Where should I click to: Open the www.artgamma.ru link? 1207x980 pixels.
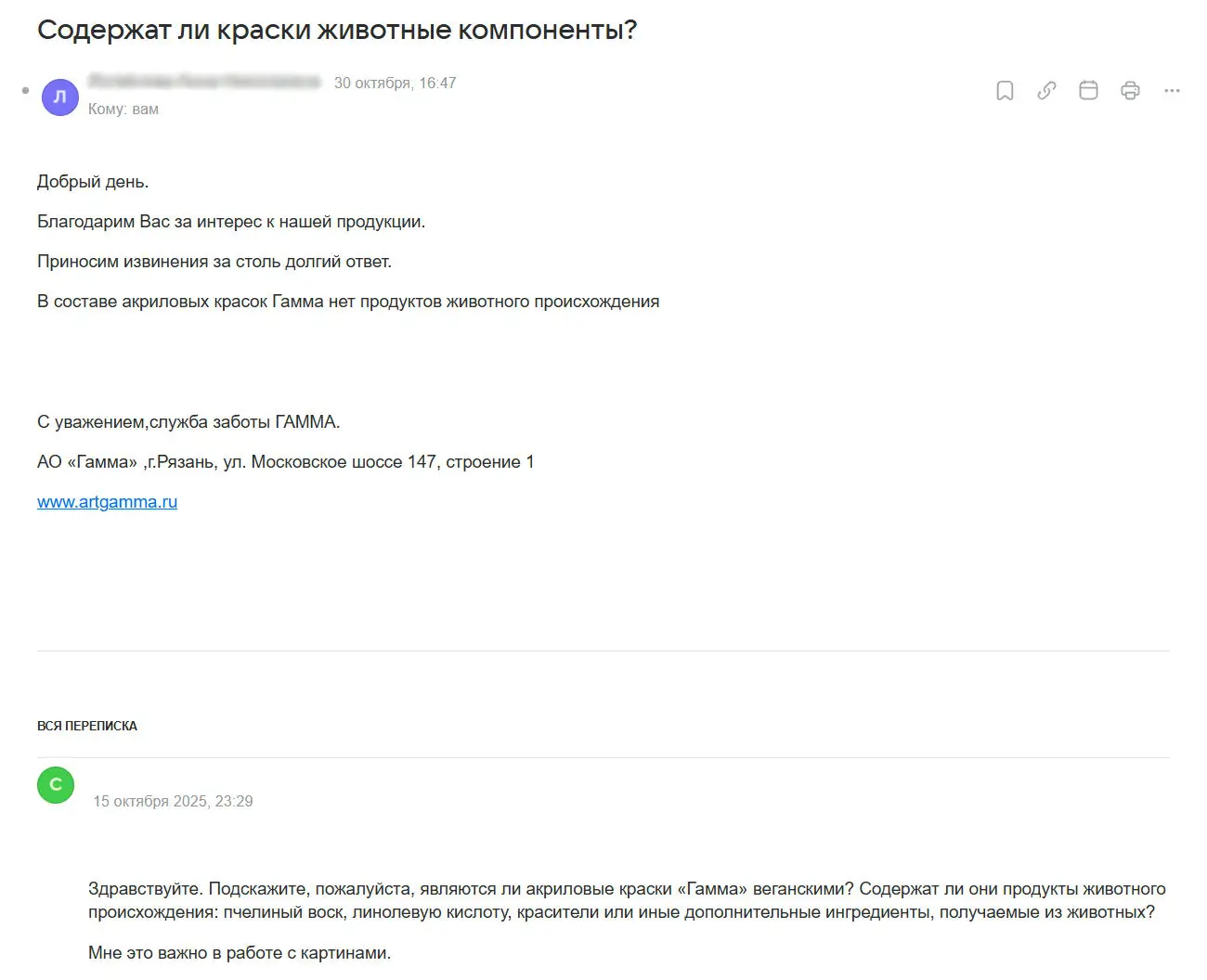(x=107, y=502)
